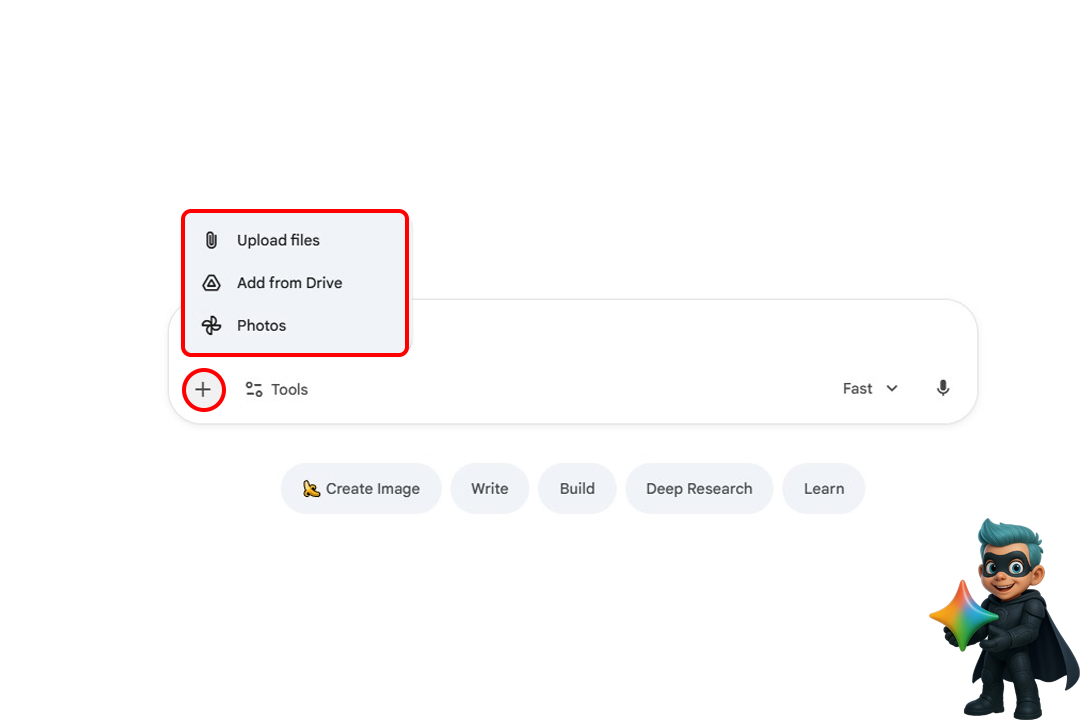Click the rainbow gradient star held by mascot
This screenshot has height=720, width=1080.
pyautogui.click(x=966, y=614)
